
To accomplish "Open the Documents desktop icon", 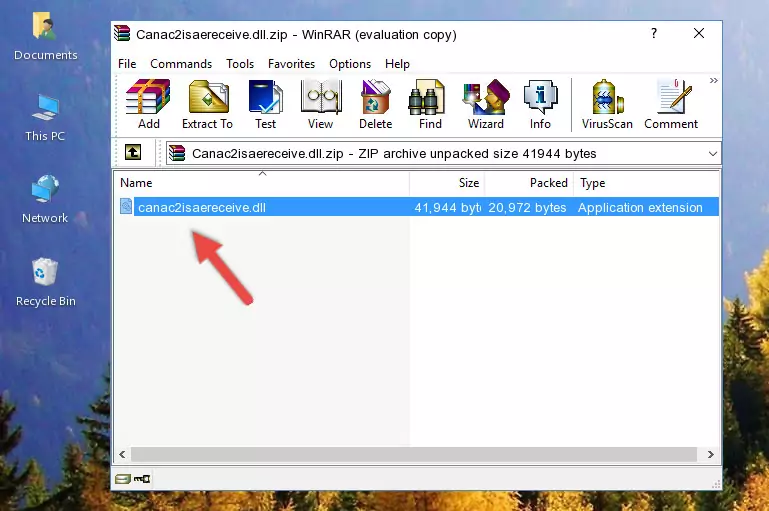I will [45, 37].
